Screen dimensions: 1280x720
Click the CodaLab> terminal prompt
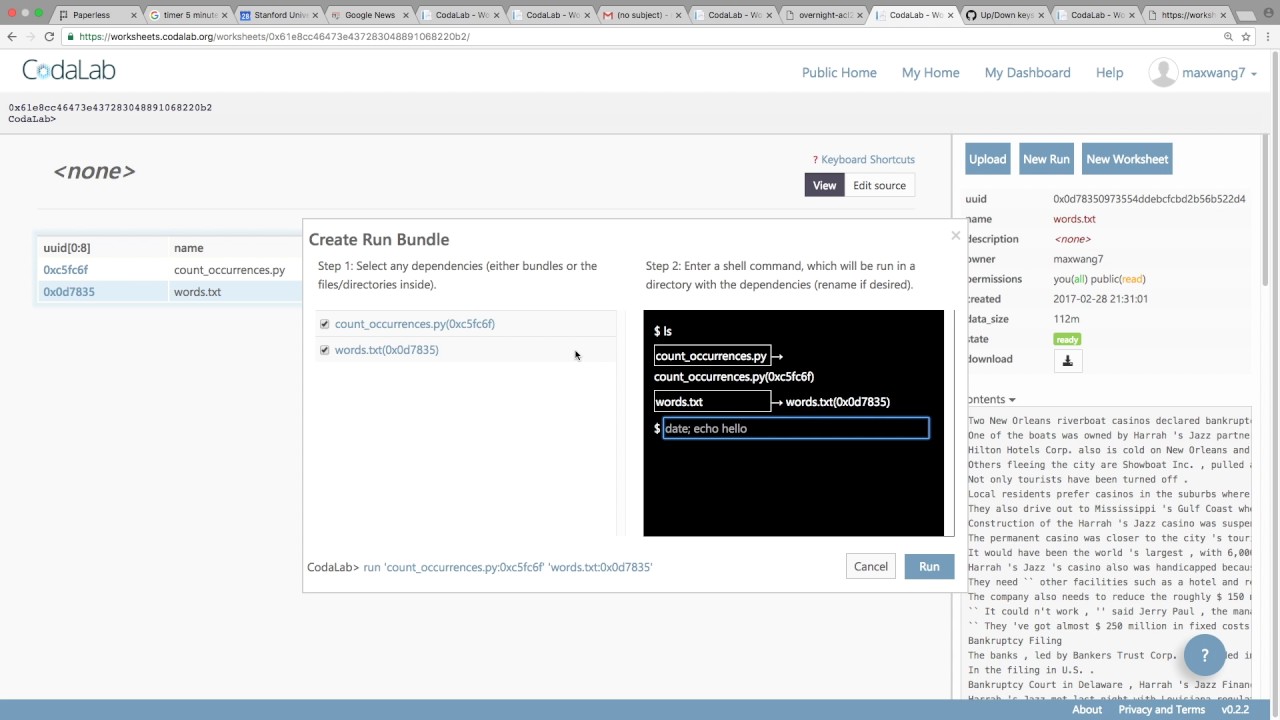coord(32,119)
